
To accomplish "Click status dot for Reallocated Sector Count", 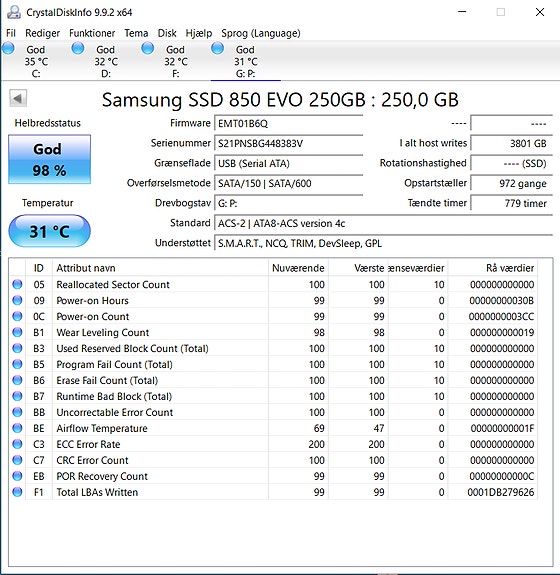I will (x=17, y=284).
